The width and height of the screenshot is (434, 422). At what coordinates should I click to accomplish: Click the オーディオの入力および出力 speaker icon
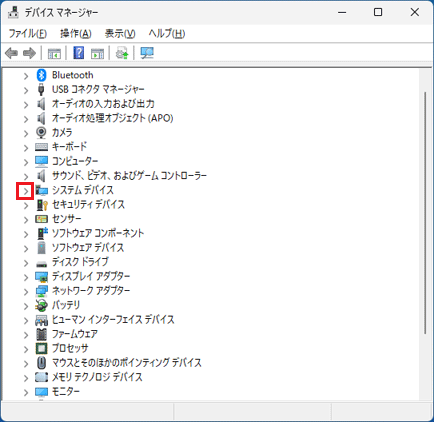pos(41,104)
